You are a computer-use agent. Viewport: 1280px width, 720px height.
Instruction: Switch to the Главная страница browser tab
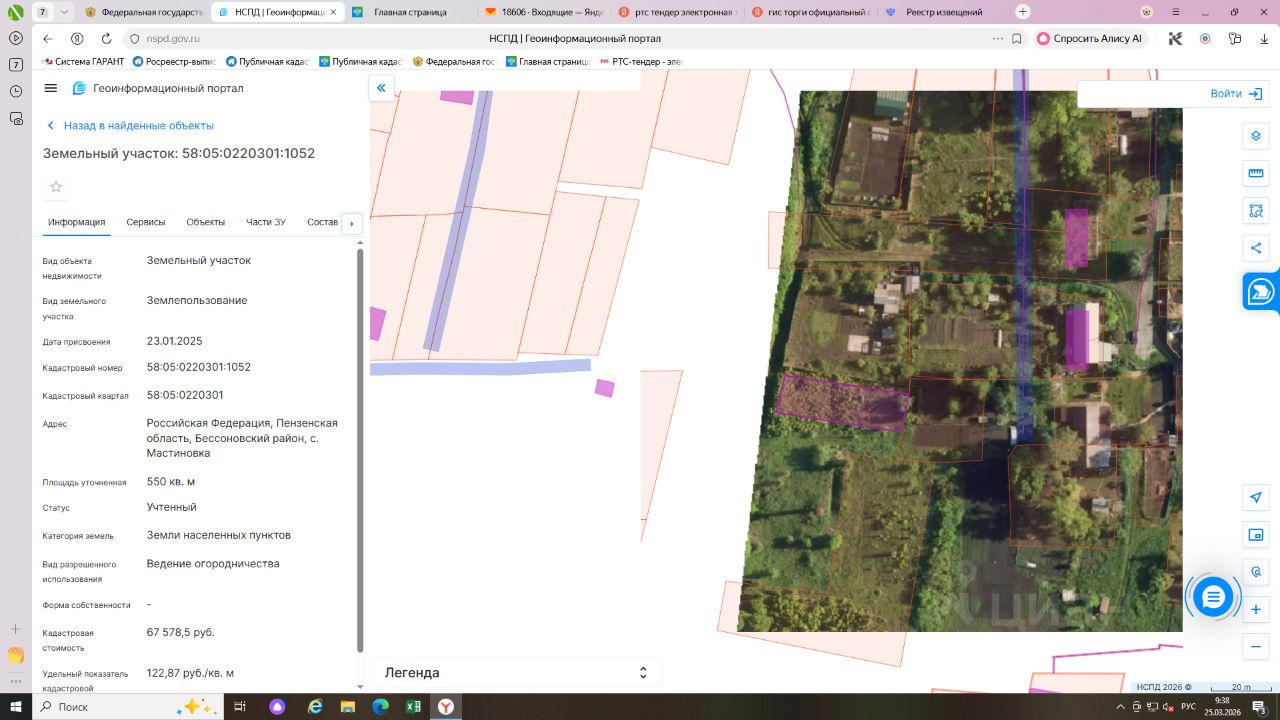click(410, 12)
